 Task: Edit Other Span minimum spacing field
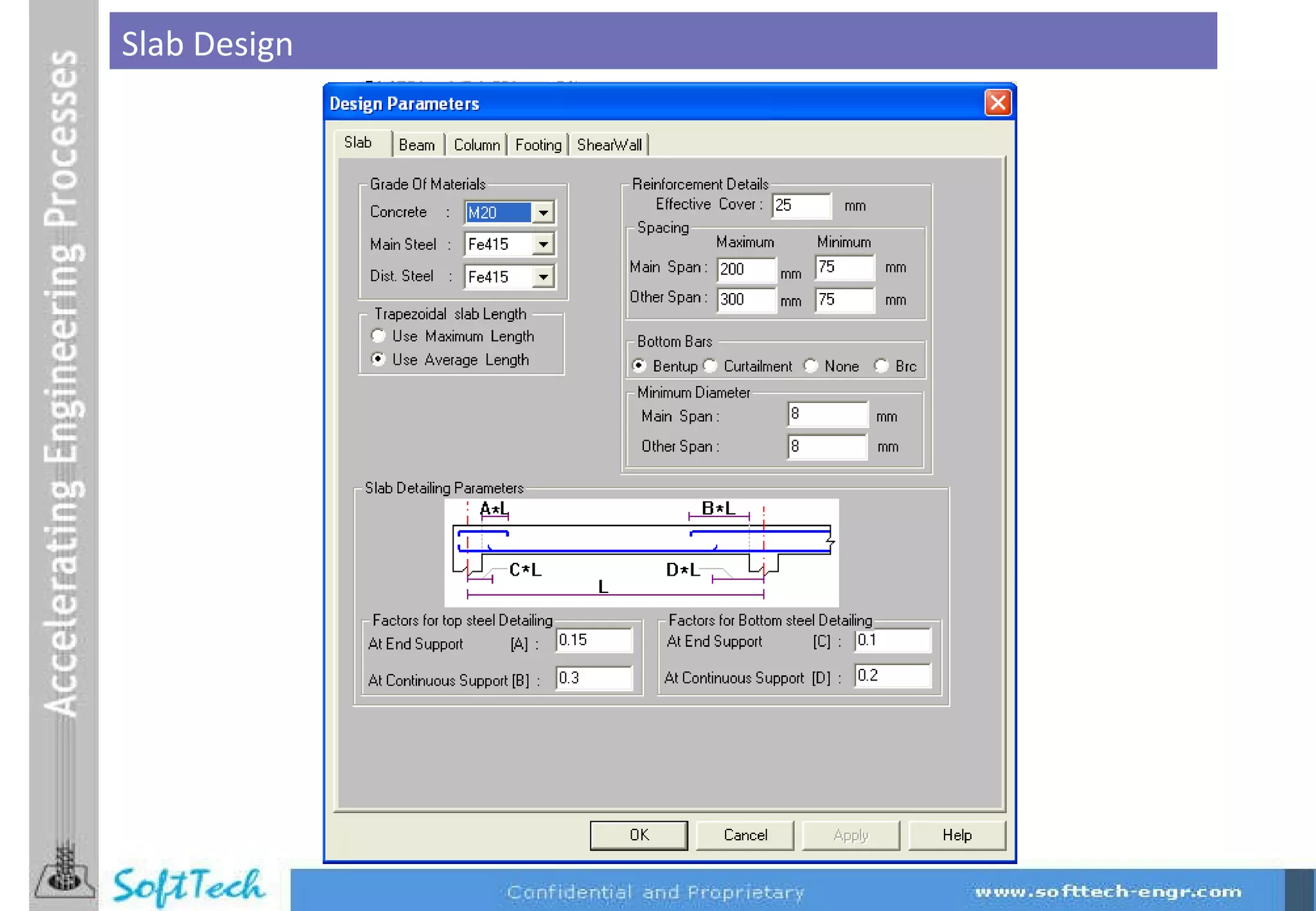(844, 300)
